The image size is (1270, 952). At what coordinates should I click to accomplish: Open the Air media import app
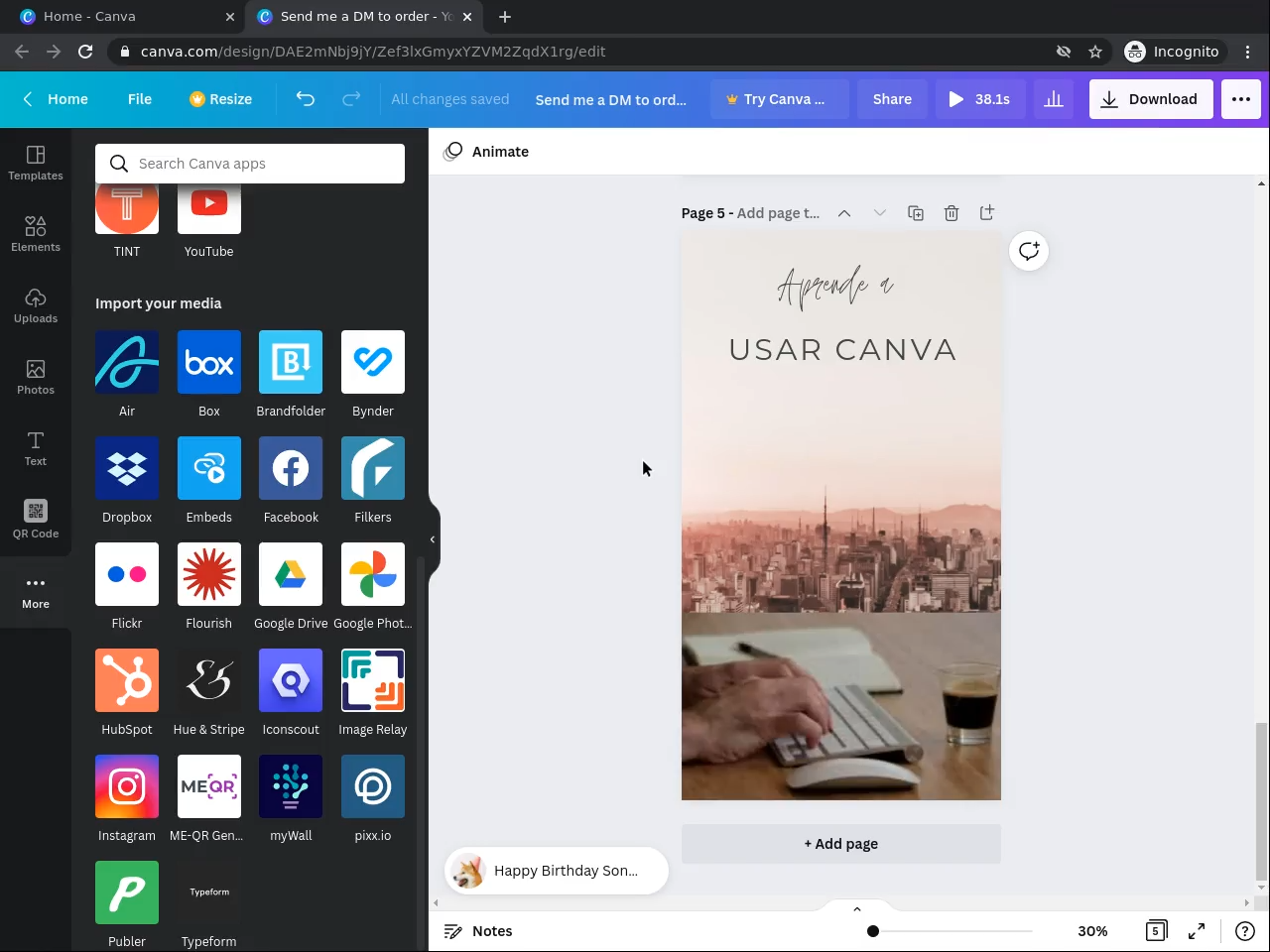click(127, 362)
